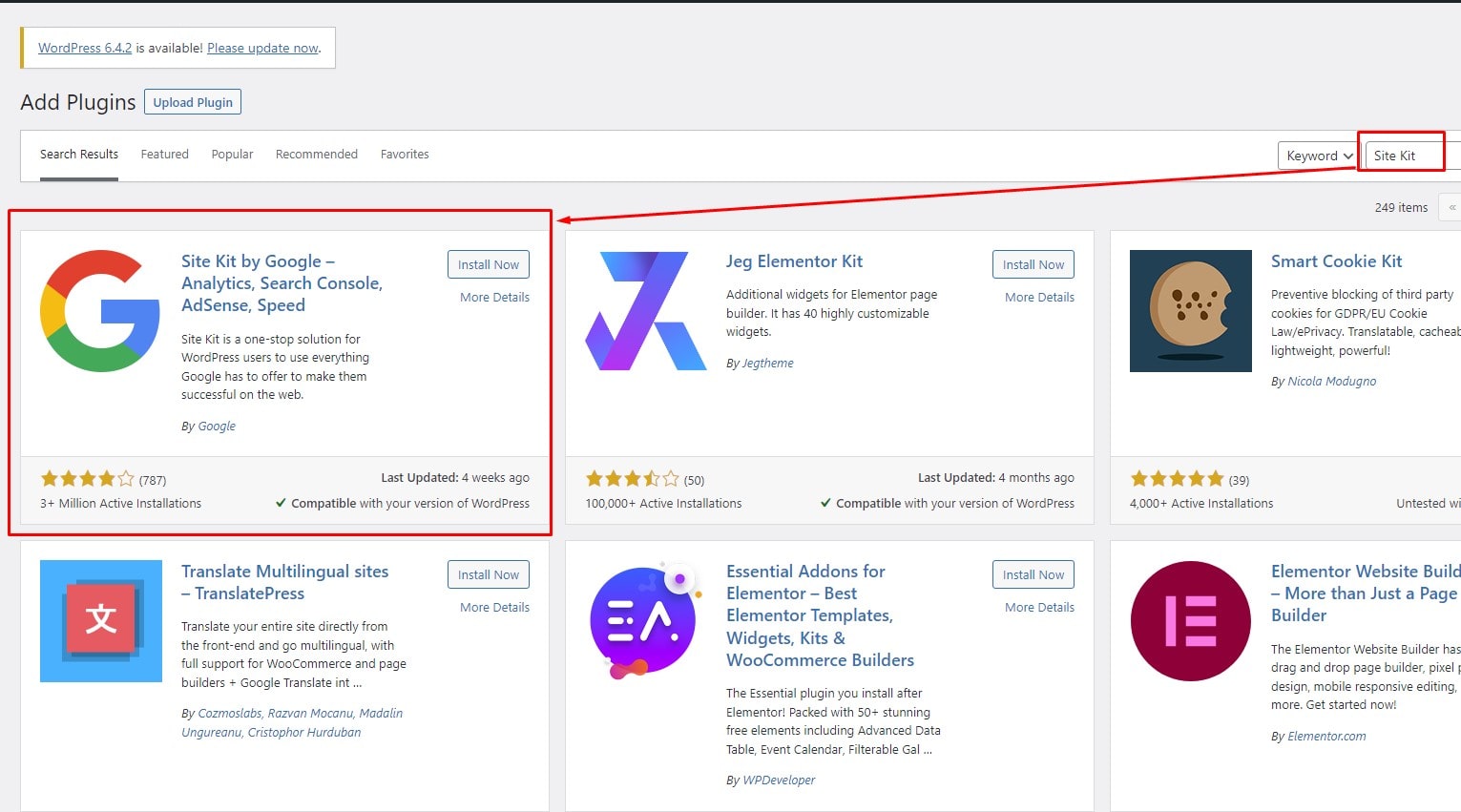This screenshot has width=1461, height=812.
Task: Click the TranslatePress plugin icon
Action: (x=101, y=621)
